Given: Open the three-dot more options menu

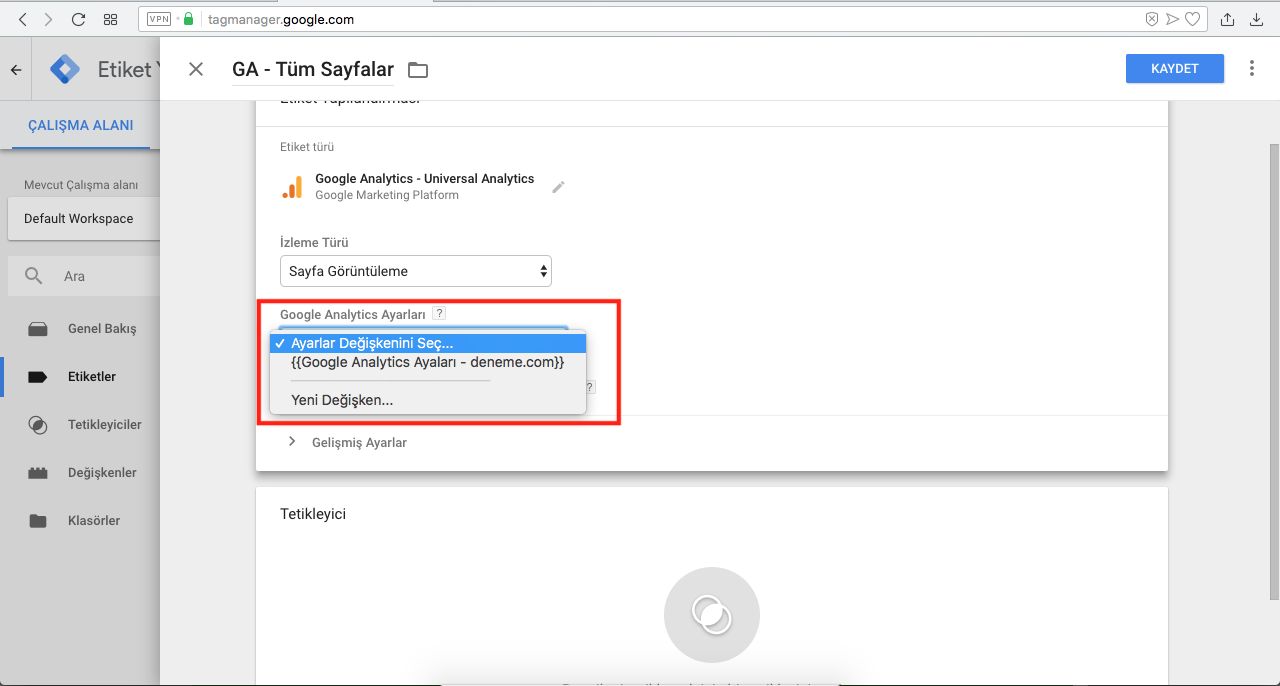Looking at the screenshot, I should 1252,68.
